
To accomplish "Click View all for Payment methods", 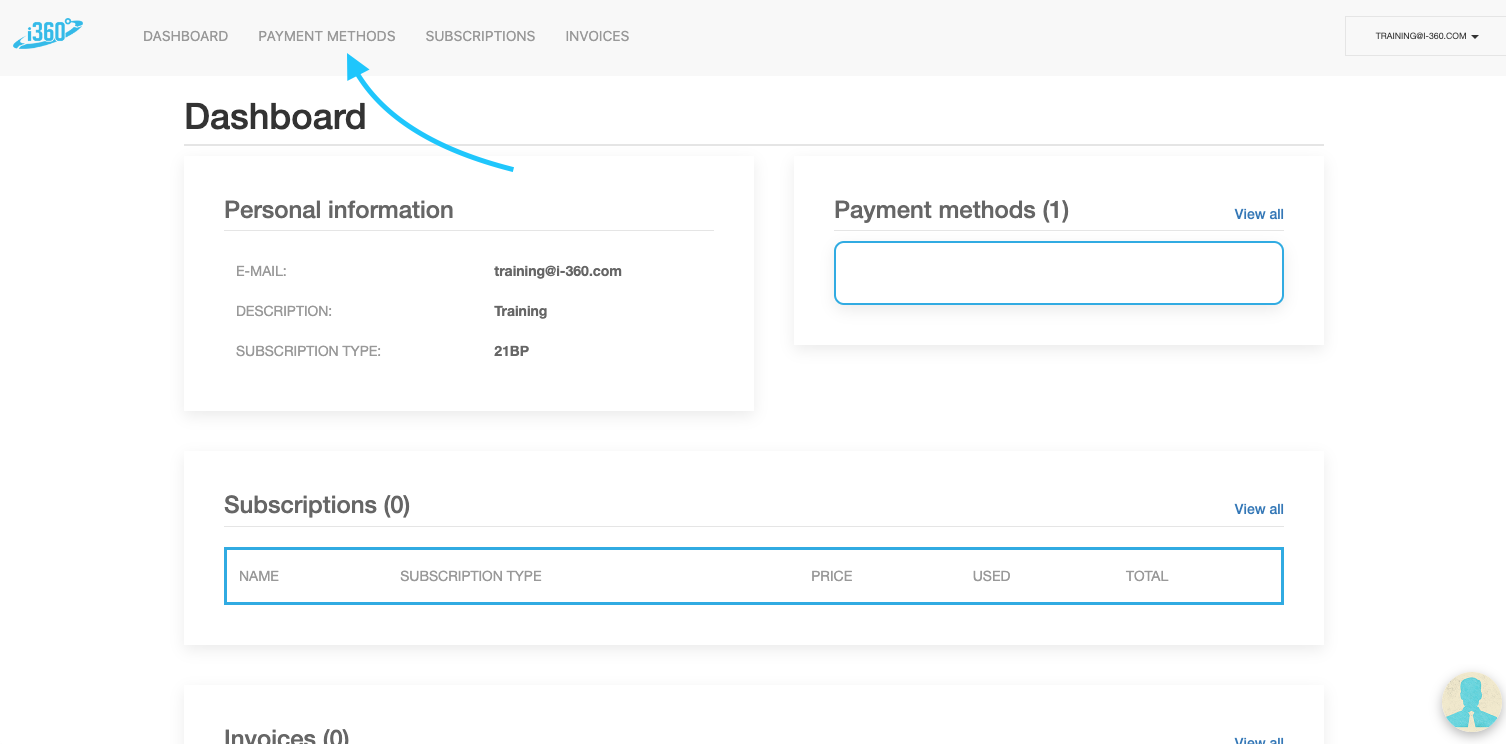I will 1259,214.
